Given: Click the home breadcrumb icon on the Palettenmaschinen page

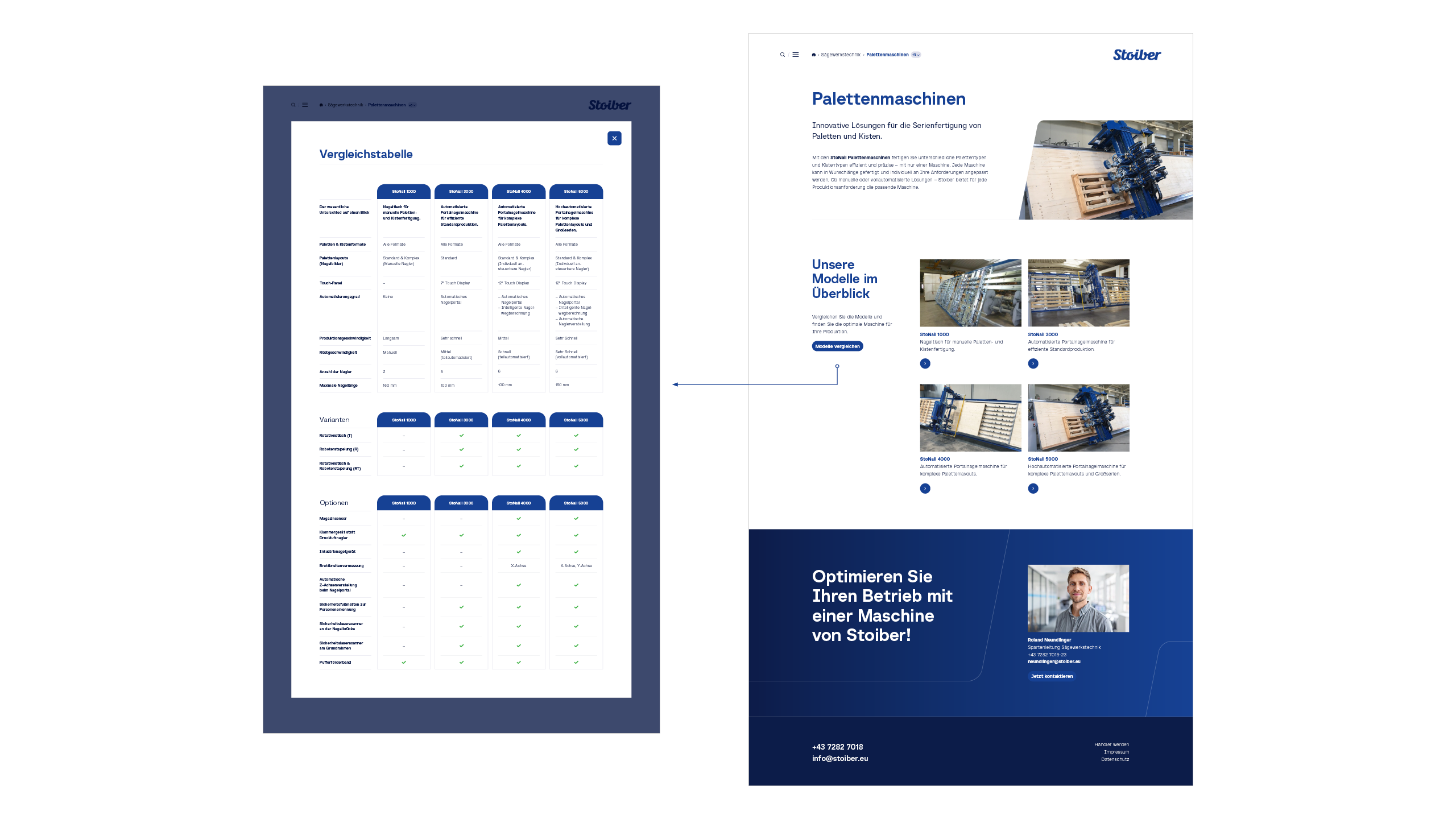Looking at the screenshot, I should click(814, 55).
